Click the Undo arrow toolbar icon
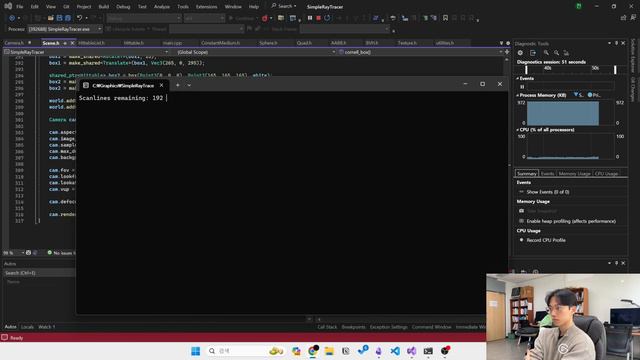Screen dimensions: 640x360 (80, 18)
